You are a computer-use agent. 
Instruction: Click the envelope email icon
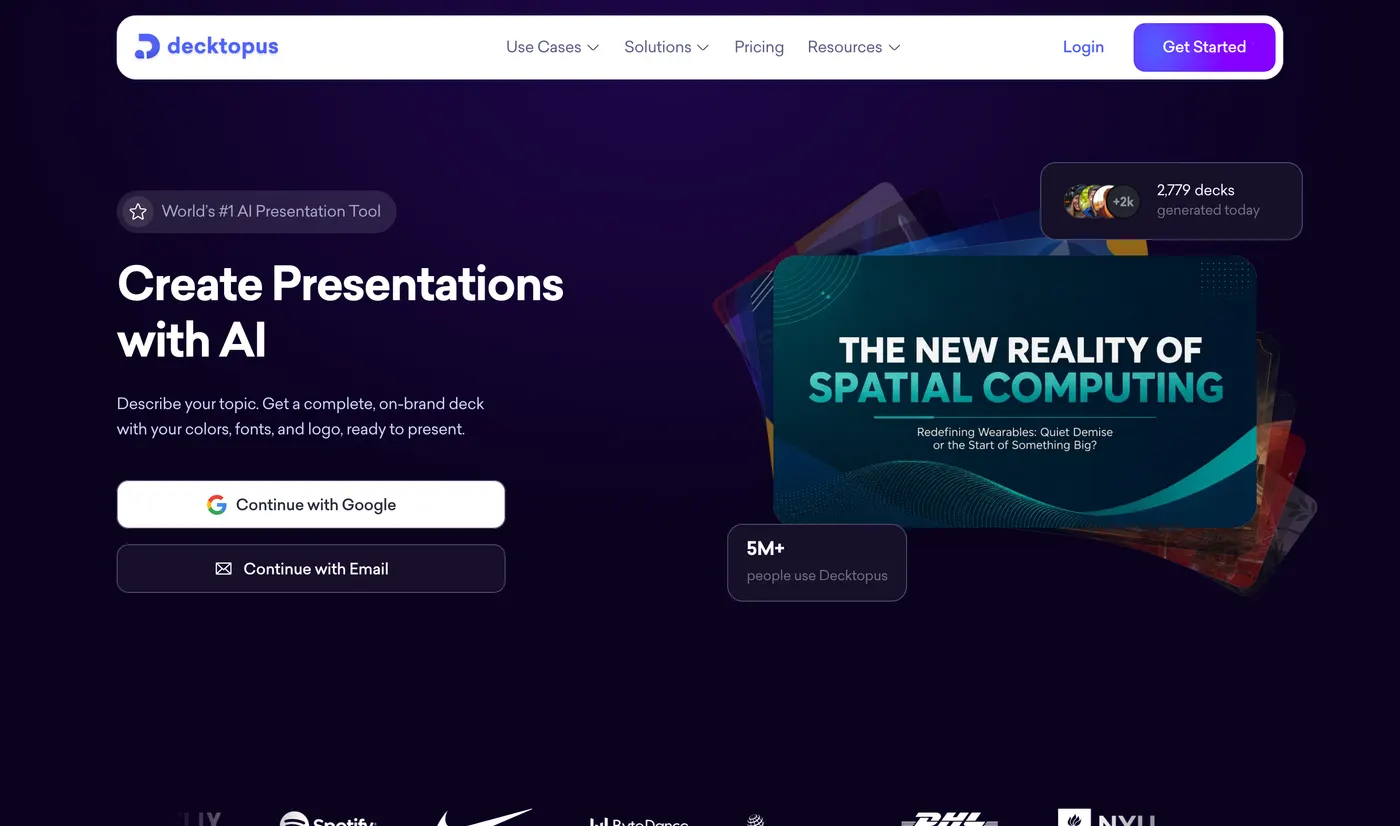223,569
